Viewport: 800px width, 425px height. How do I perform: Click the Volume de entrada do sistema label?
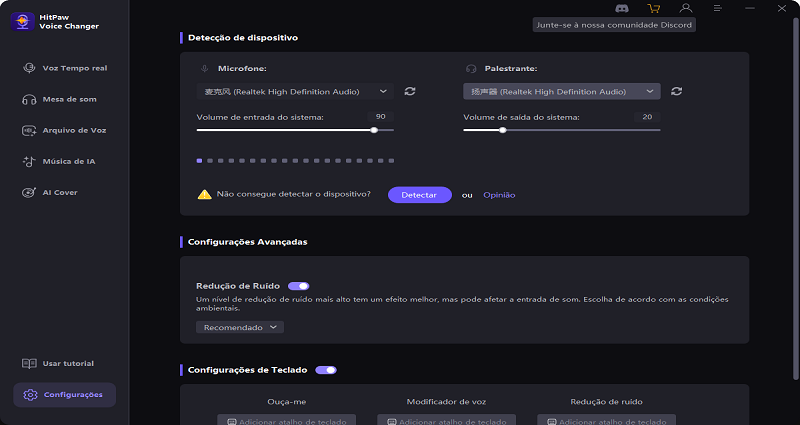click(x=260, y=117)
